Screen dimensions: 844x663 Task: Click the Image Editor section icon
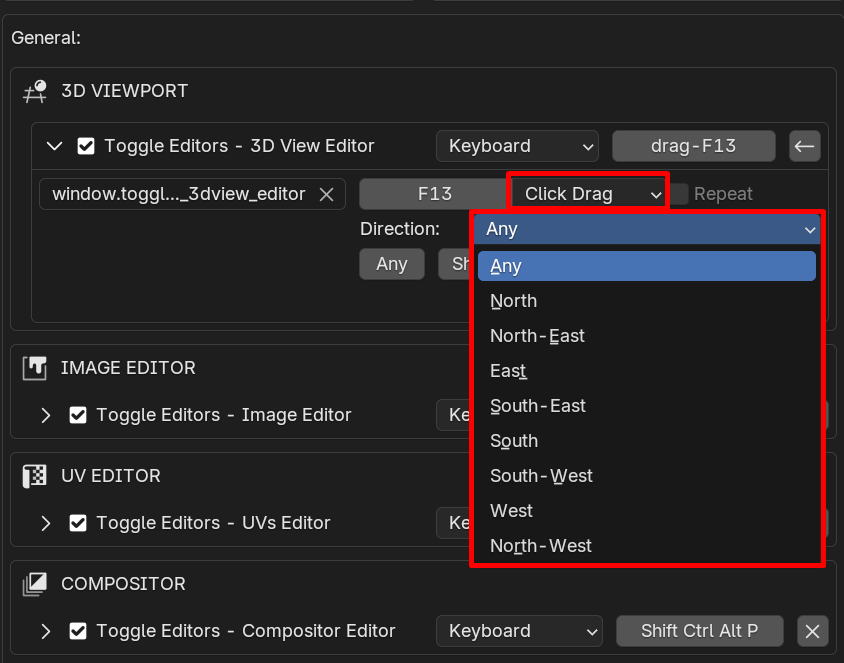coord(34,368)
